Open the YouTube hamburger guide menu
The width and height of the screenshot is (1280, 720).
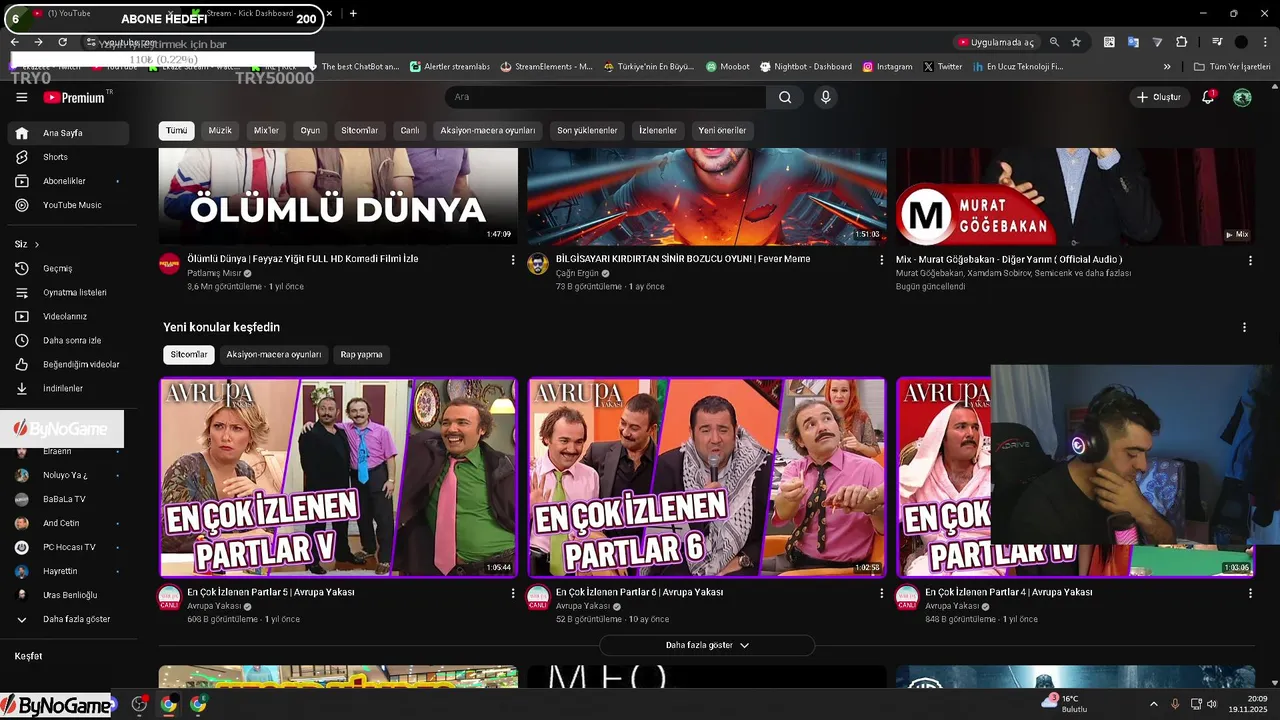pos(22,97)
